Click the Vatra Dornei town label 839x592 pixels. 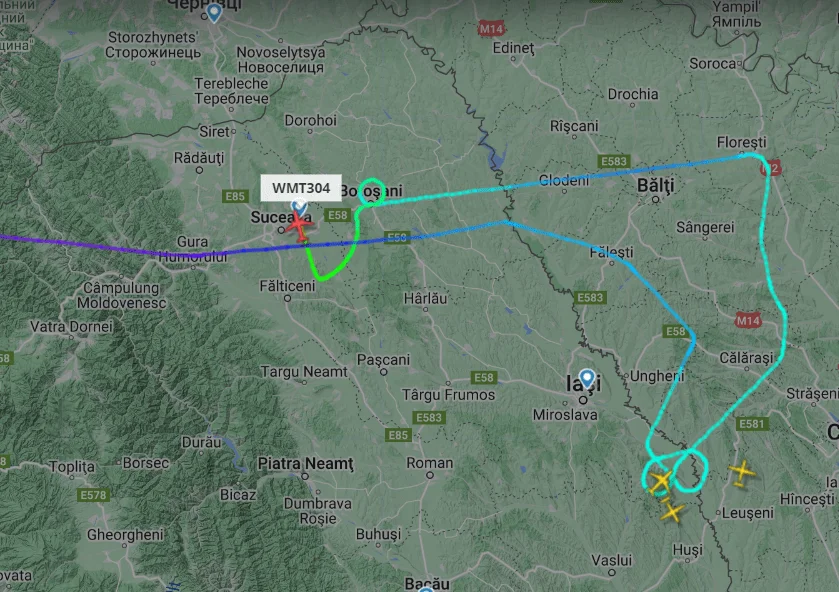(72, 326)
